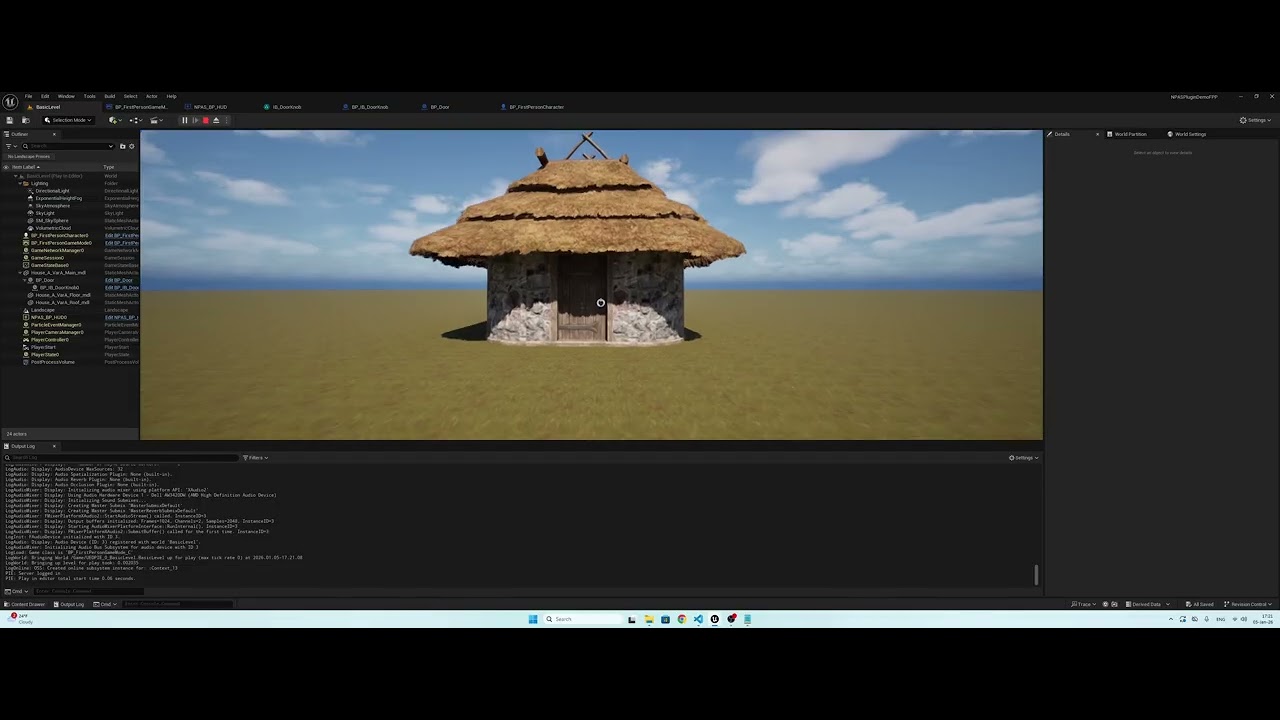Open the Outliner filter options icon
This screenshot has width=1280, height=720.
(10, 146)
